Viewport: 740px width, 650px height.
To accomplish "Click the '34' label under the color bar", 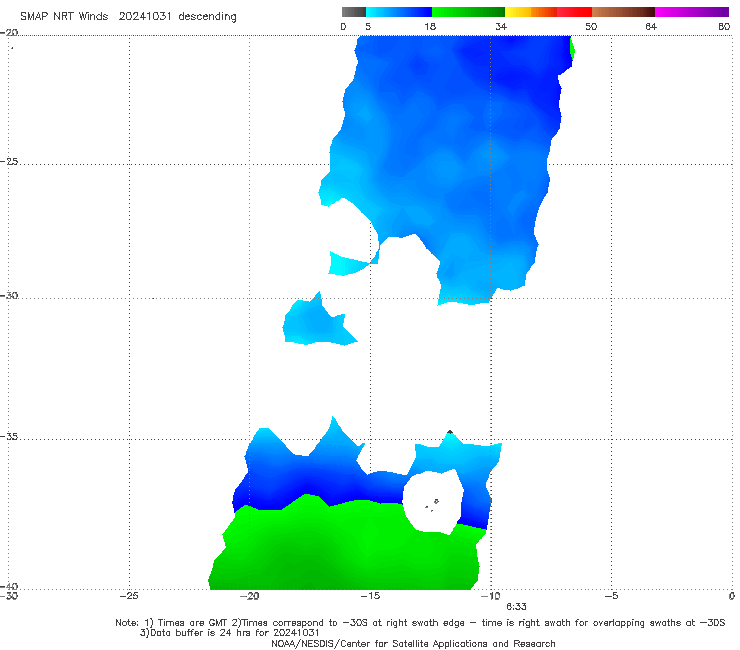I will click(x=501, y=27).
